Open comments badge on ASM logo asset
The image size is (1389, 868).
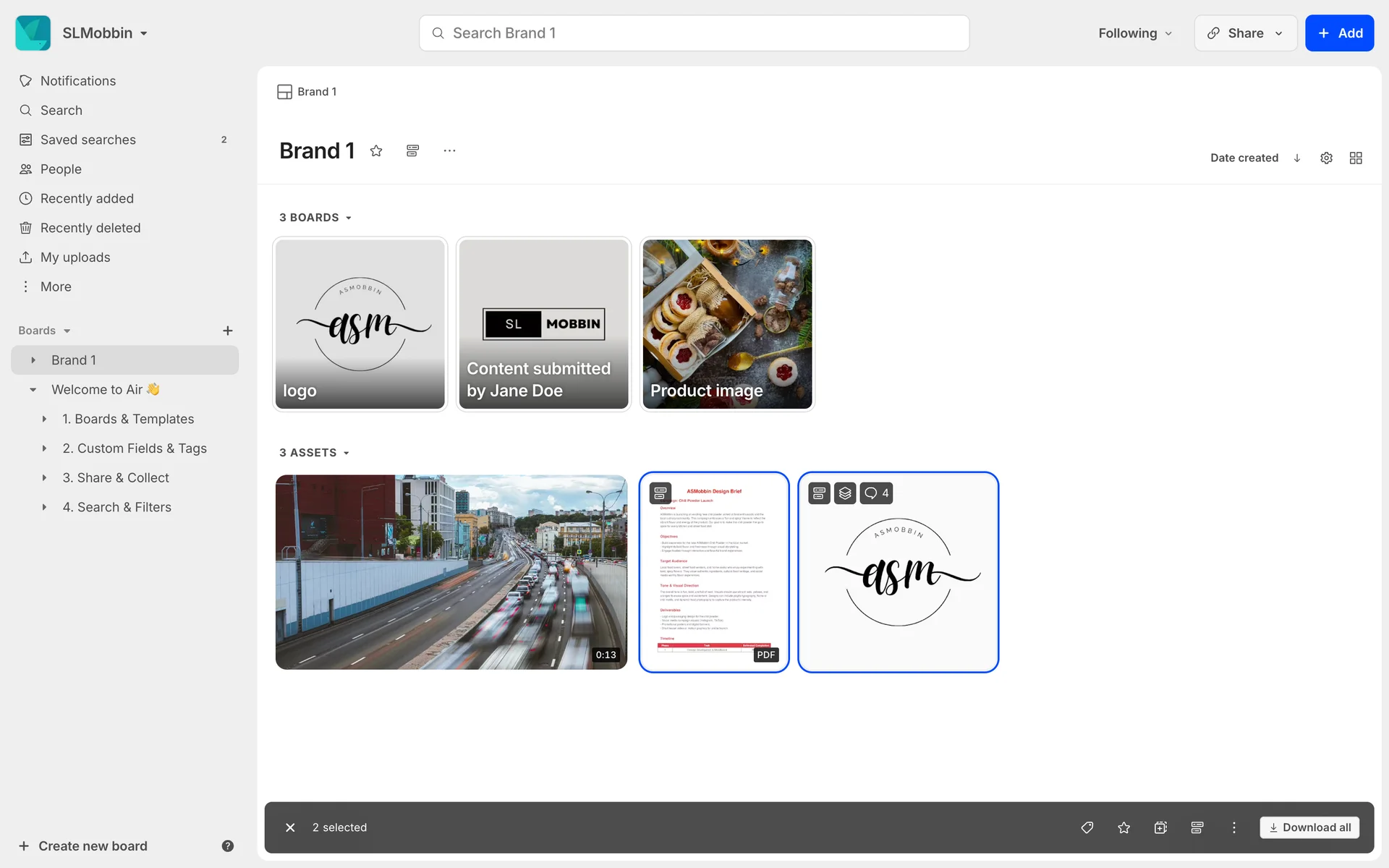point(877,493)
